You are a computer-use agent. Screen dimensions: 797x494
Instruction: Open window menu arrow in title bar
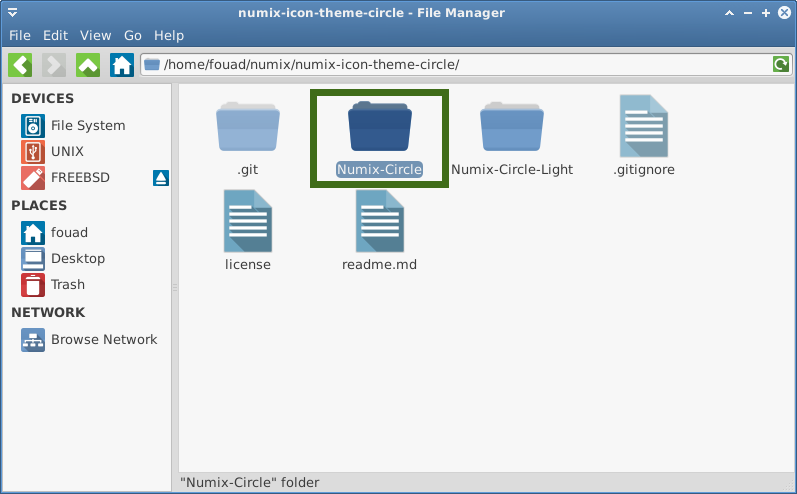(13, 13)
